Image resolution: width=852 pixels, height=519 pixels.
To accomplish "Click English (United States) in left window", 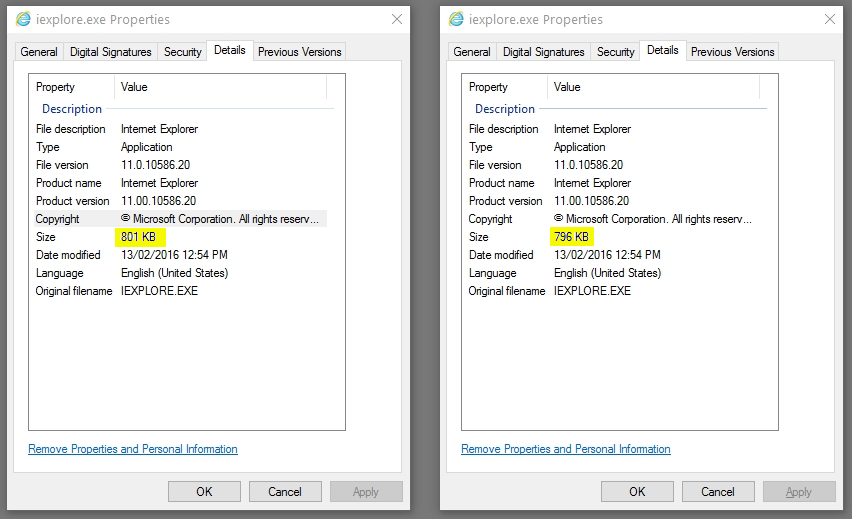I will click(174, 273).
